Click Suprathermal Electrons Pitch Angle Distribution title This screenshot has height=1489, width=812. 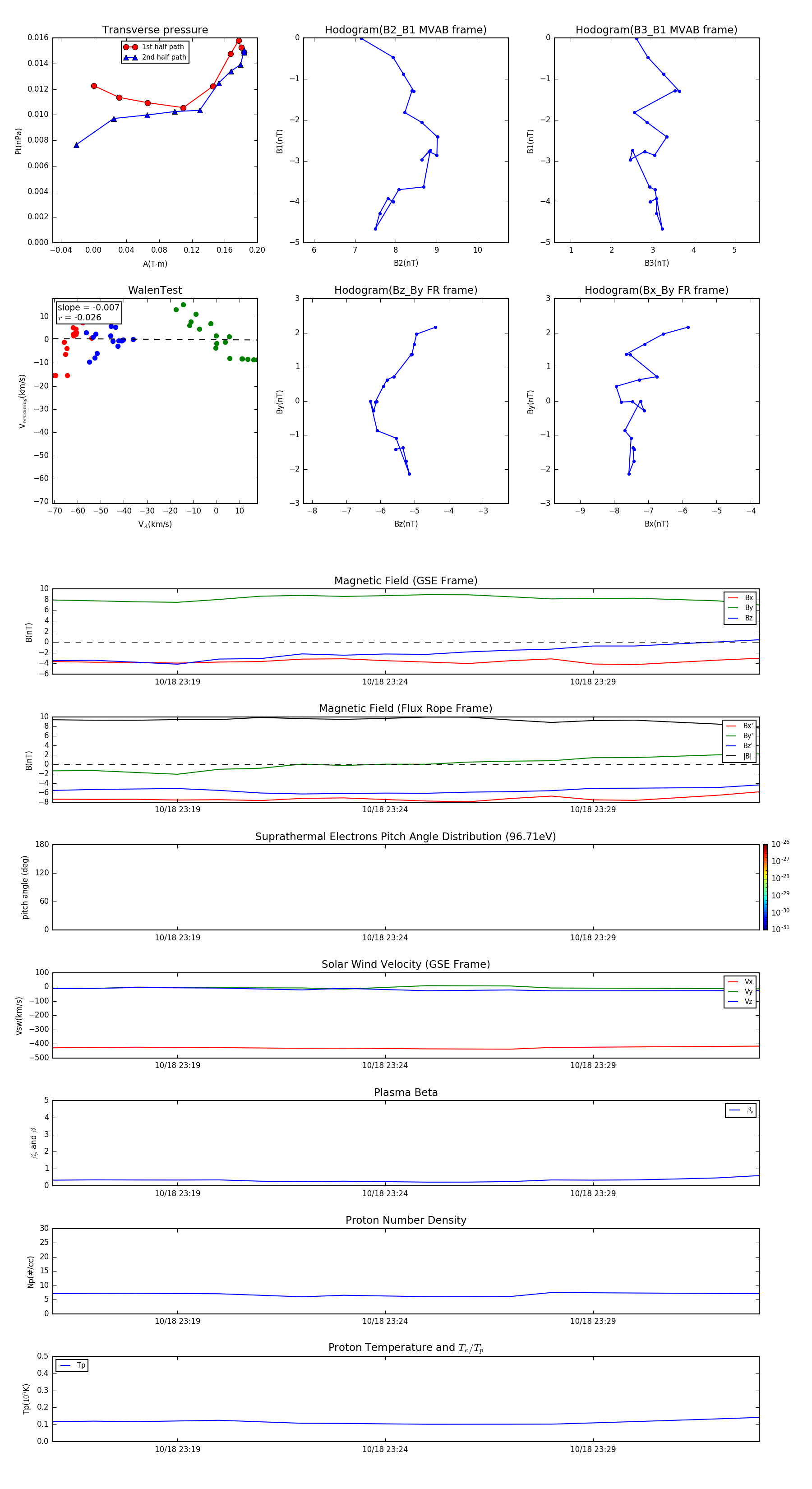click(x=406, y=837)
